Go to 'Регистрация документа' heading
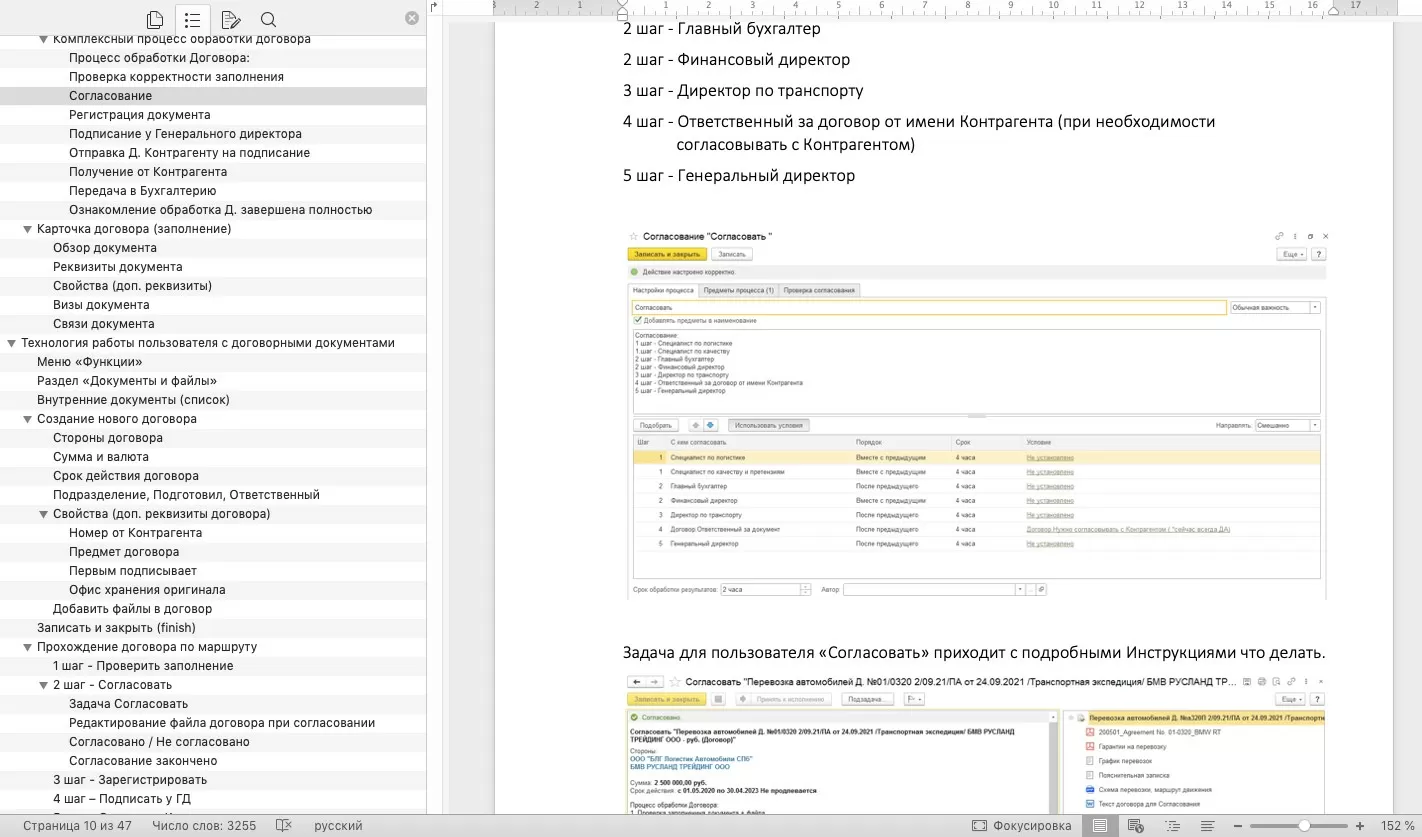Image resolution: width=1422 pixels, height=837 pixels. pyautogui.click(x=139, y=115)
